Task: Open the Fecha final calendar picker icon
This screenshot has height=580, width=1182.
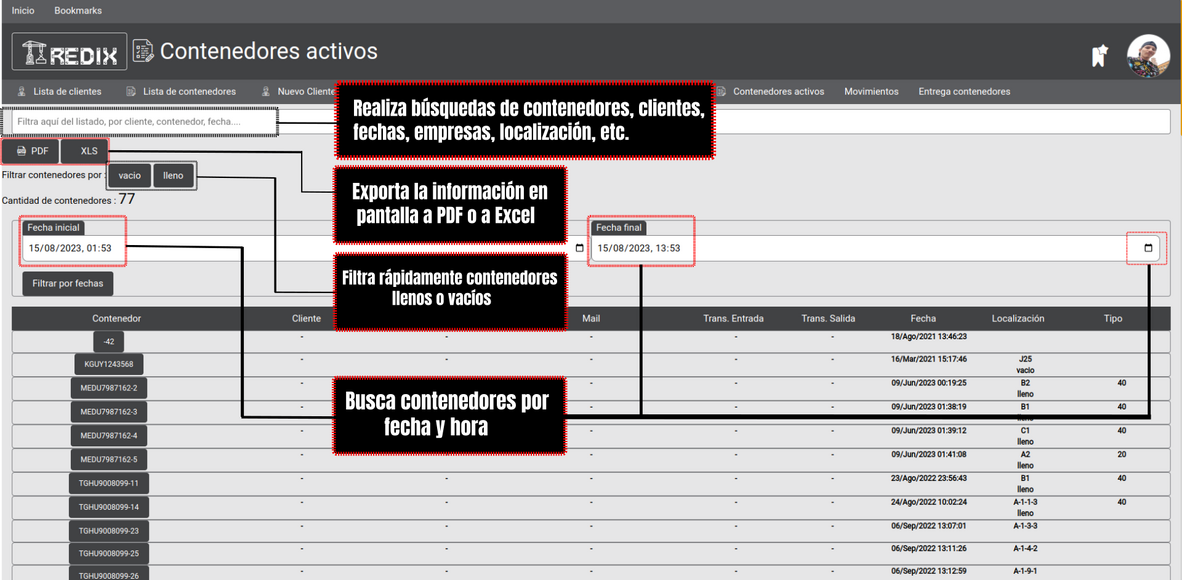Action: [1148, 248]
